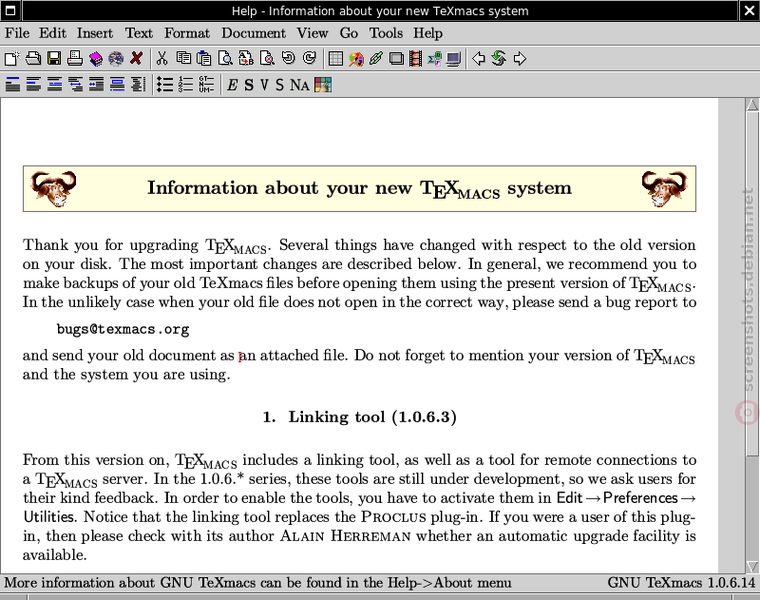Screen dimensions: 760x600
Task: Open the Insert menu
Action: [95, 33]
